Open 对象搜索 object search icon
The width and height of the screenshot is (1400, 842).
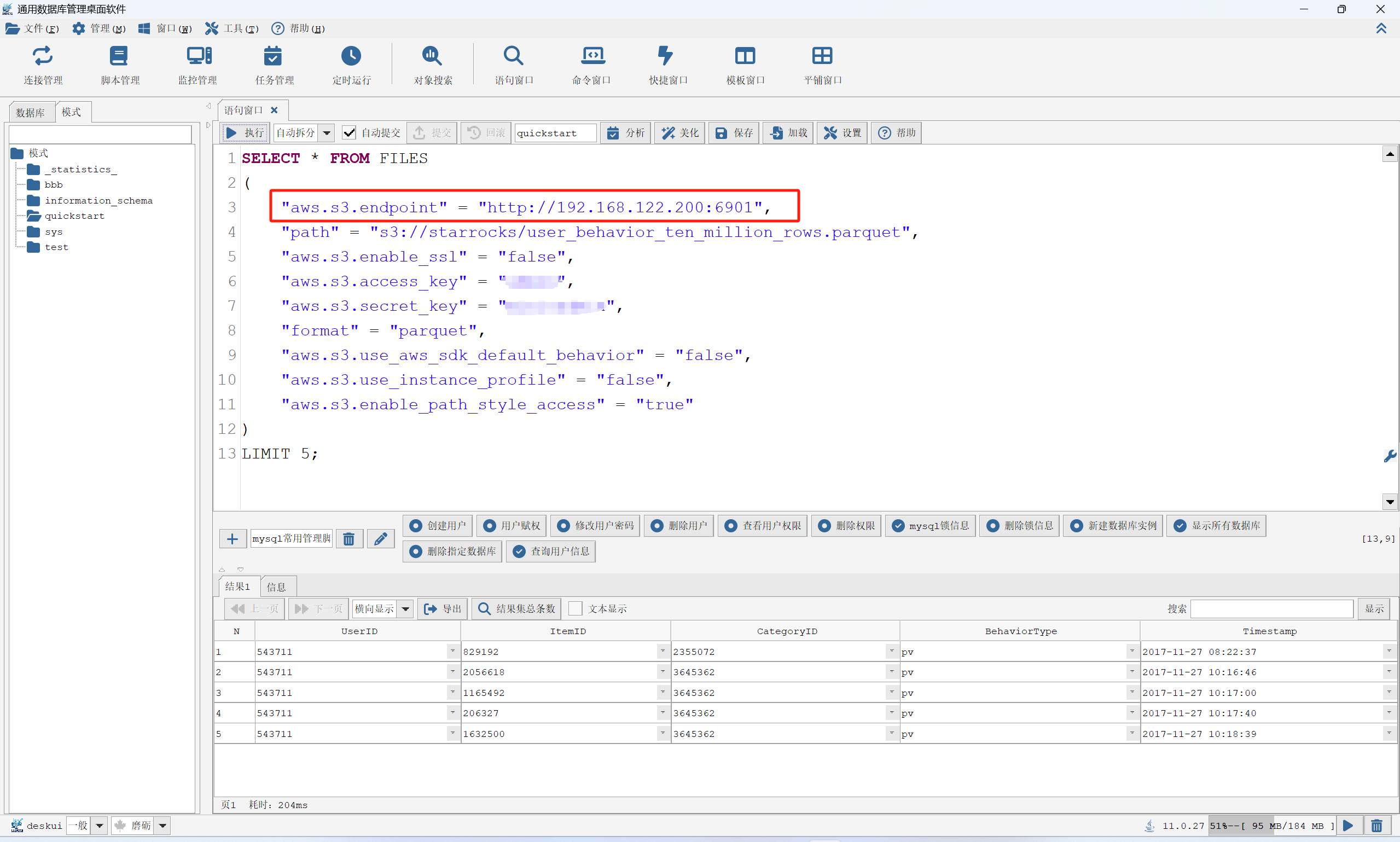click(432, 56)
